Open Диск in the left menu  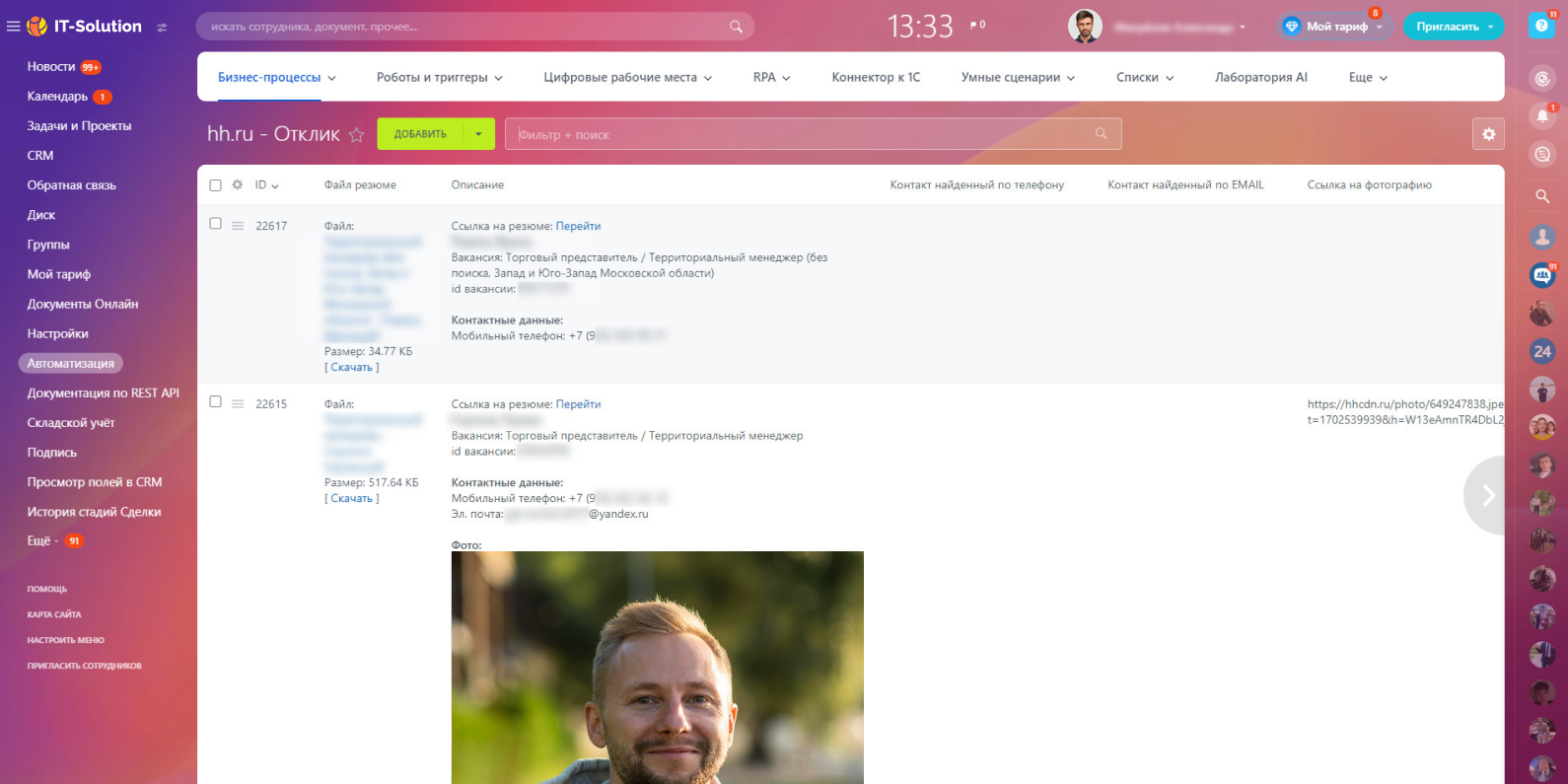pyautogui.click(x=41, y=214)
